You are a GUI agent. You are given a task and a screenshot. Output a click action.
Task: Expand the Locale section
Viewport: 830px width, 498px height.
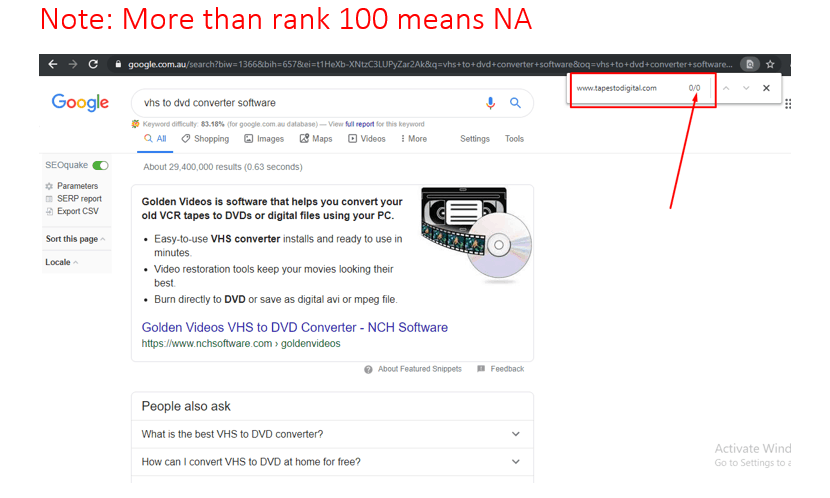[x=61, y=262]
